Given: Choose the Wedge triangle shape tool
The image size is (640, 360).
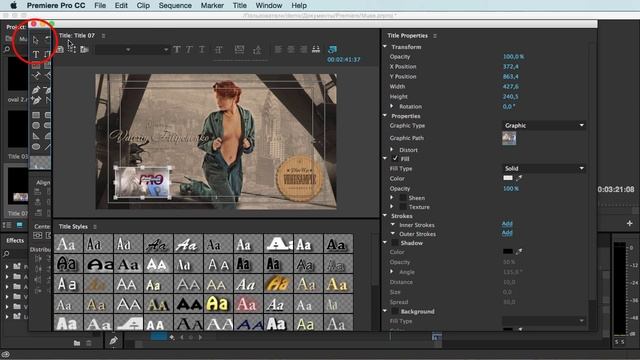Looking at the screenshot, I should pos(36,136).
